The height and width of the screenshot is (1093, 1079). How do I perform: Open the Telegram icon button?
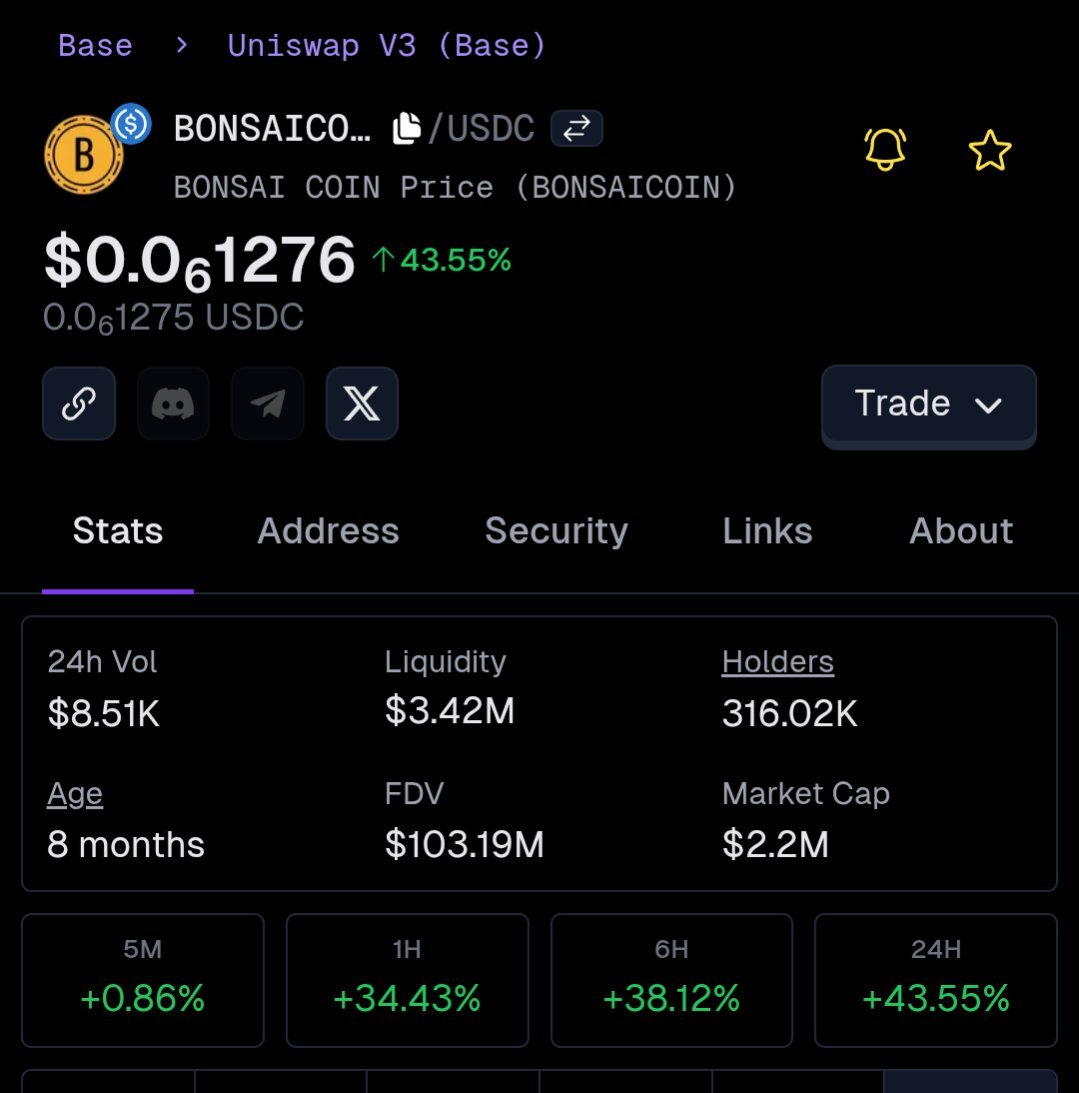(268, 404)
